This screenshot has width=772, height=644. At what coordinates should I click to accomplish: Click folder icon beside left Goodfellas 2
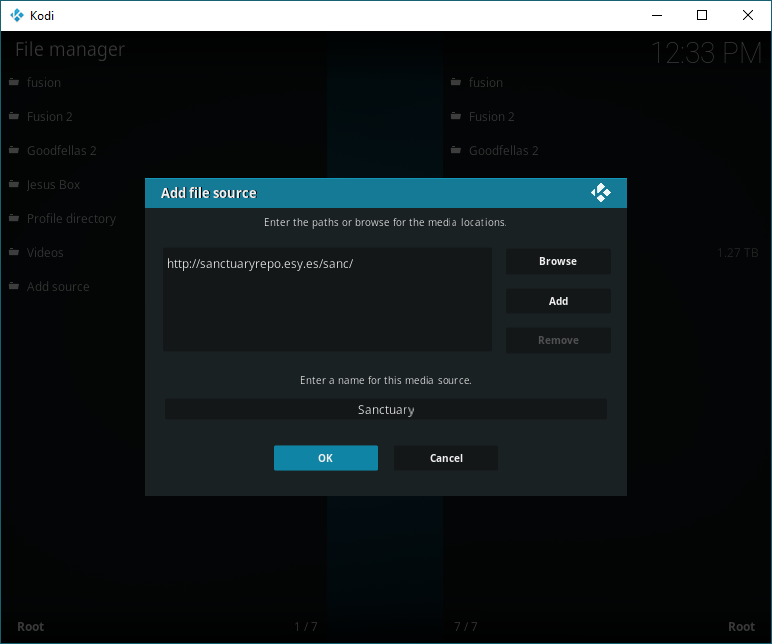(x=14, y=150)
